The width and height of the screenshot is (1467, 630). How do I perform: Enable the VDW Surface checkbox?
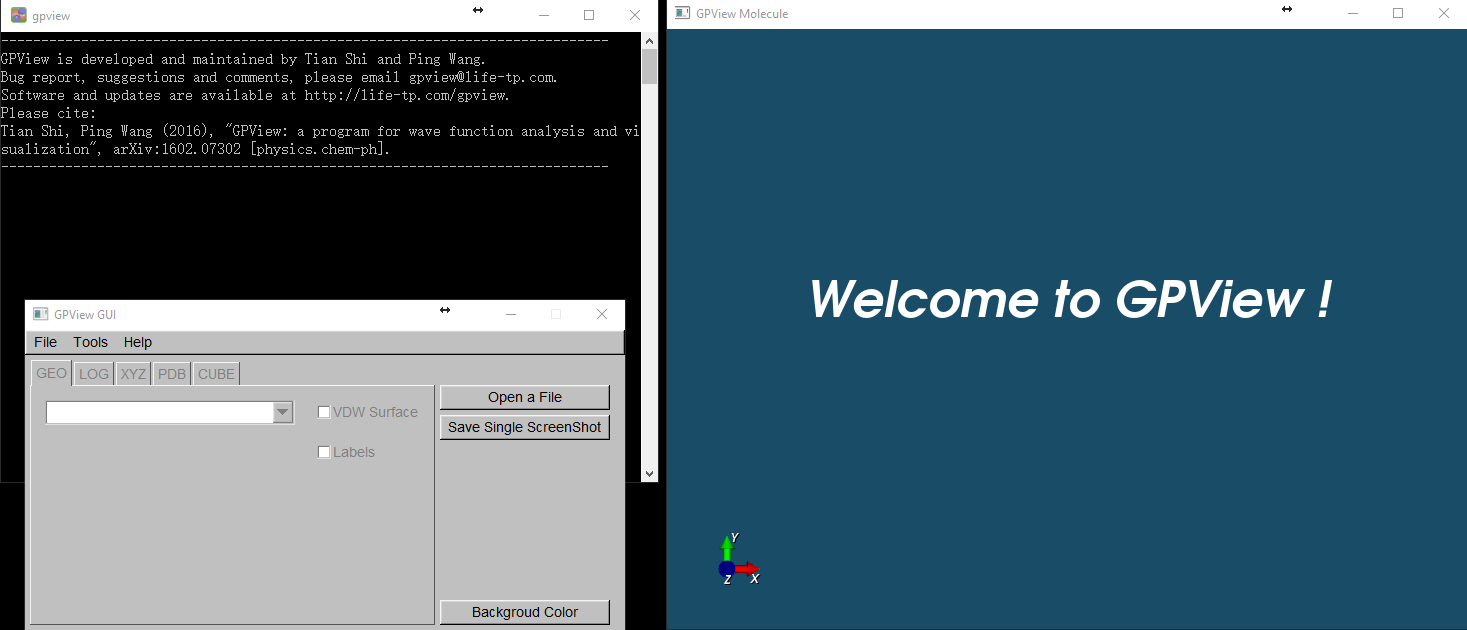[x=324, y=412]
